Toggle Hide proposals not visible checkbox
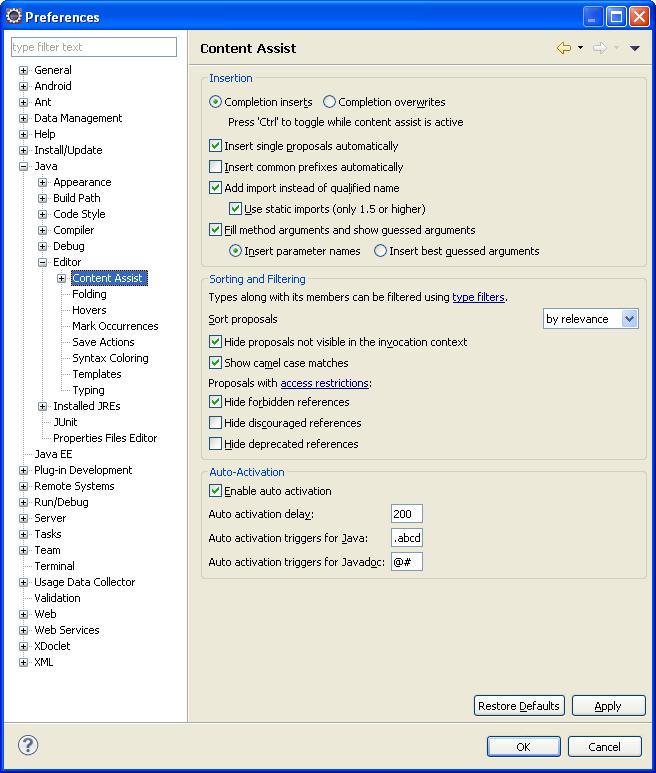The height and width of the screenshot is (773, 656). point(215,342)
